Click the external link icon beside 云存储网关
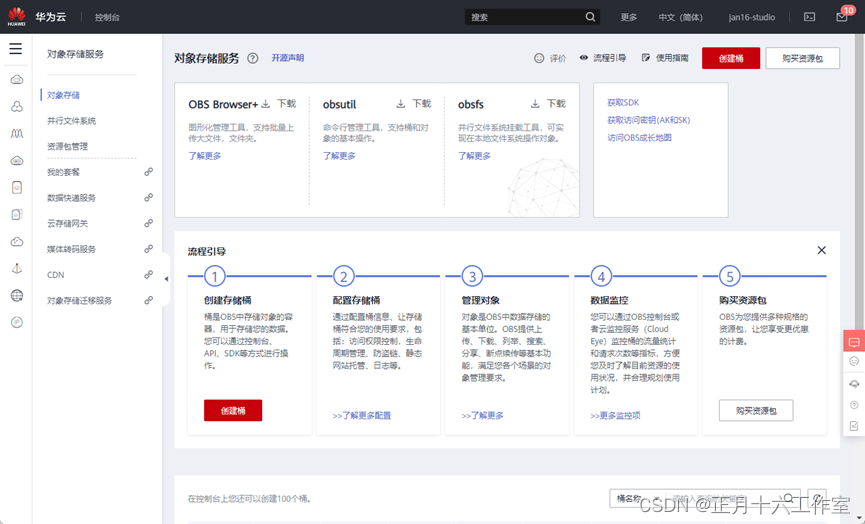This screenshot has width=865, height=524. click(x=148, y=223)
